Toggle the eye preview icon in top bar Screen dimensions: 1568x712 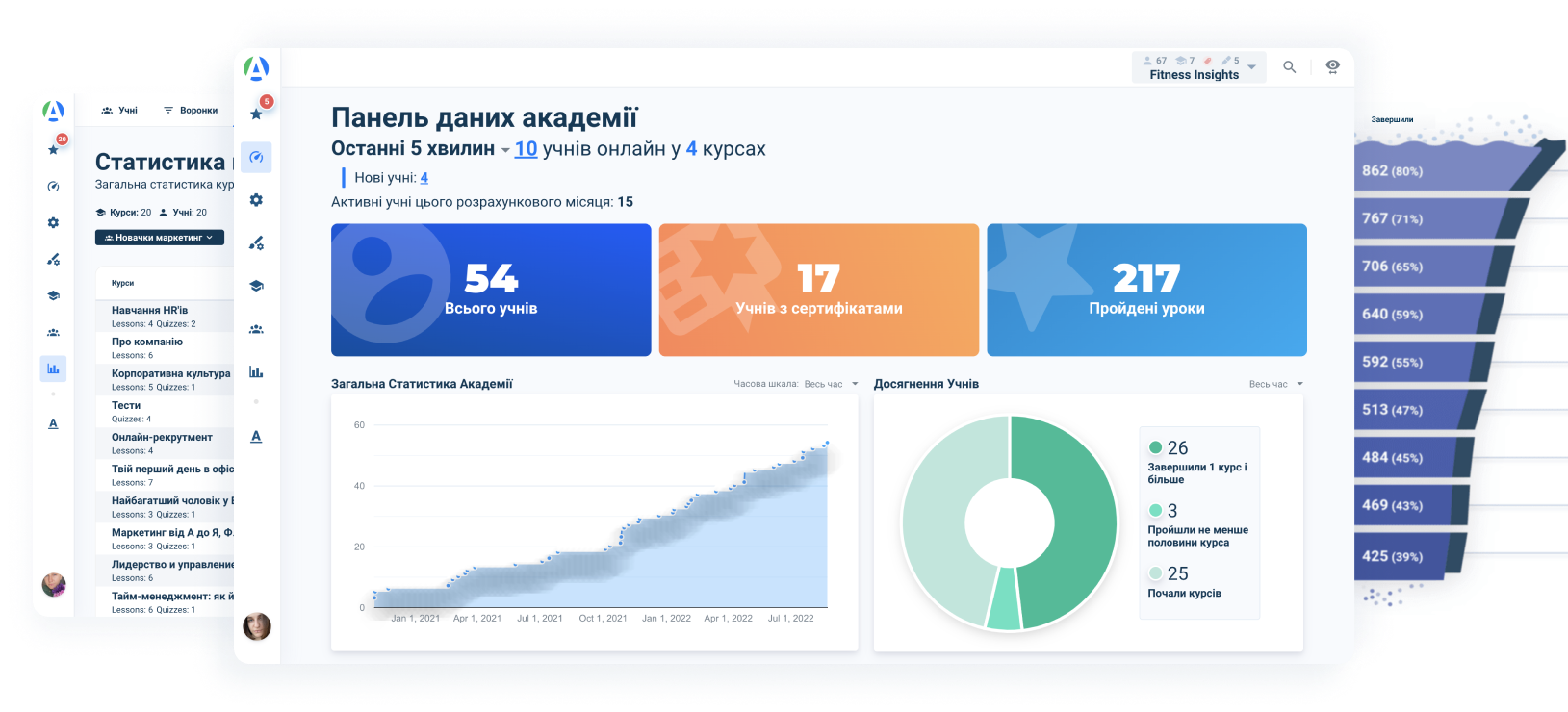1332,66
